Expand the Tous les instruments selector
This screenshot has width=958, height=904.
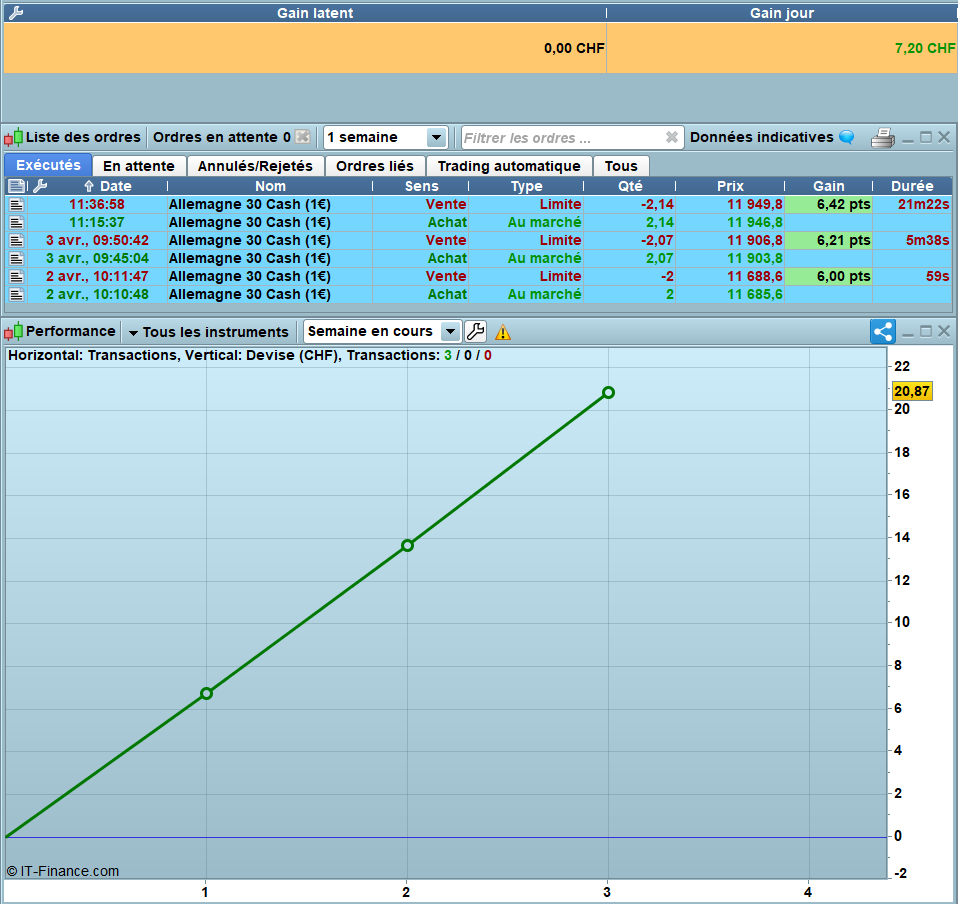tap(209, 332)
